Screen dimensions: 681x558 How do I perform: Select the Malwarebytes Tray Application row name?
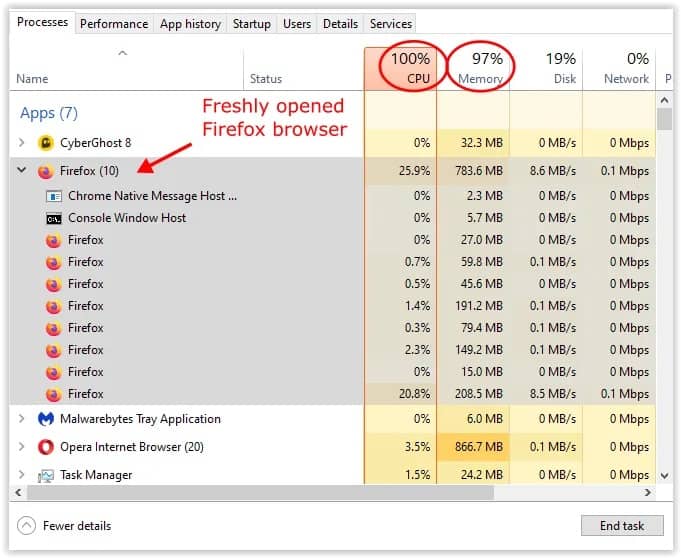[x=140, y=419]
